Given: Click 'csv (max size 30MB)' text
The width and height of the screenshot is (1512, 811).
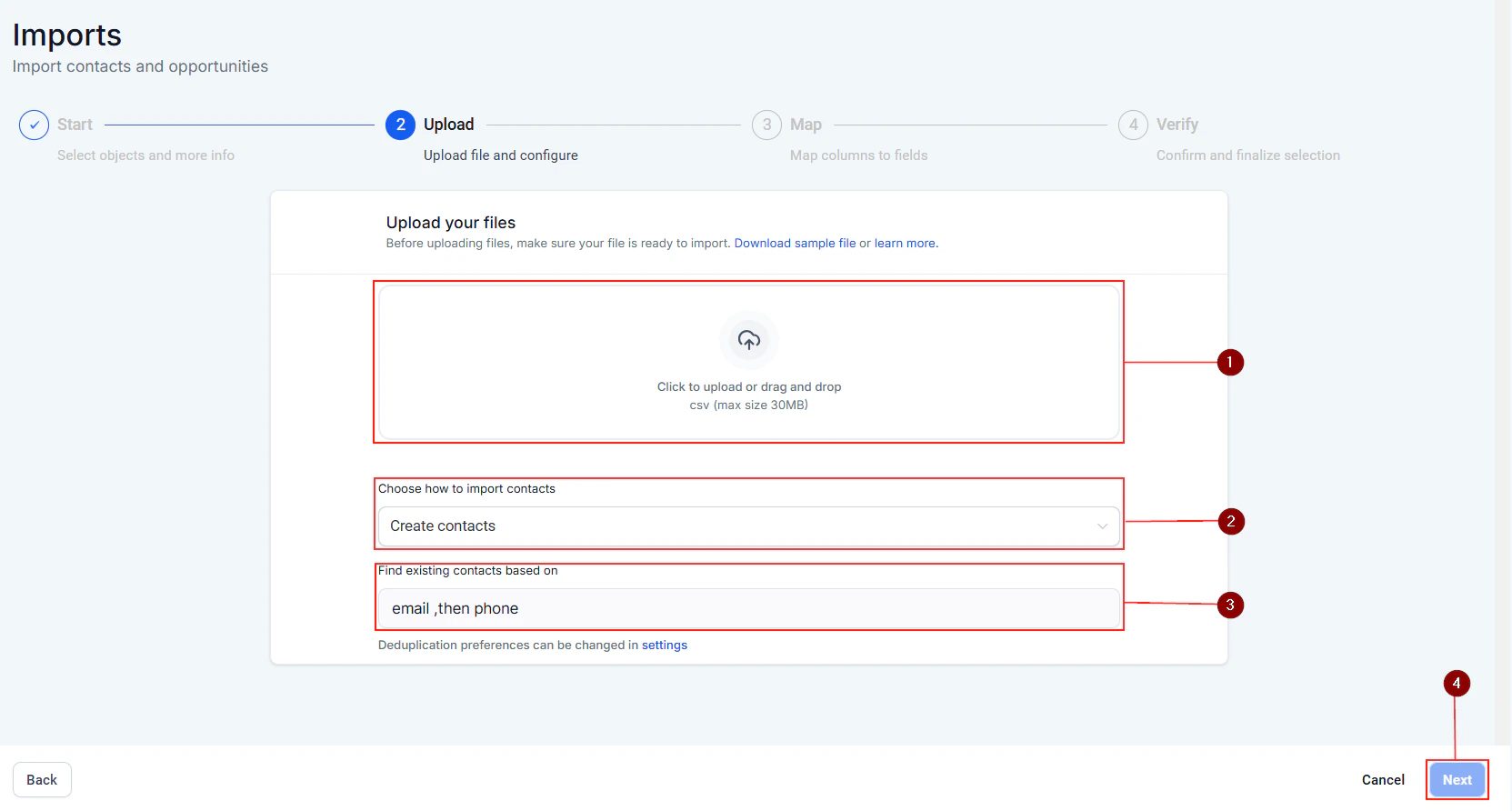Looking at the screenshot, I should tap(749, 405).
